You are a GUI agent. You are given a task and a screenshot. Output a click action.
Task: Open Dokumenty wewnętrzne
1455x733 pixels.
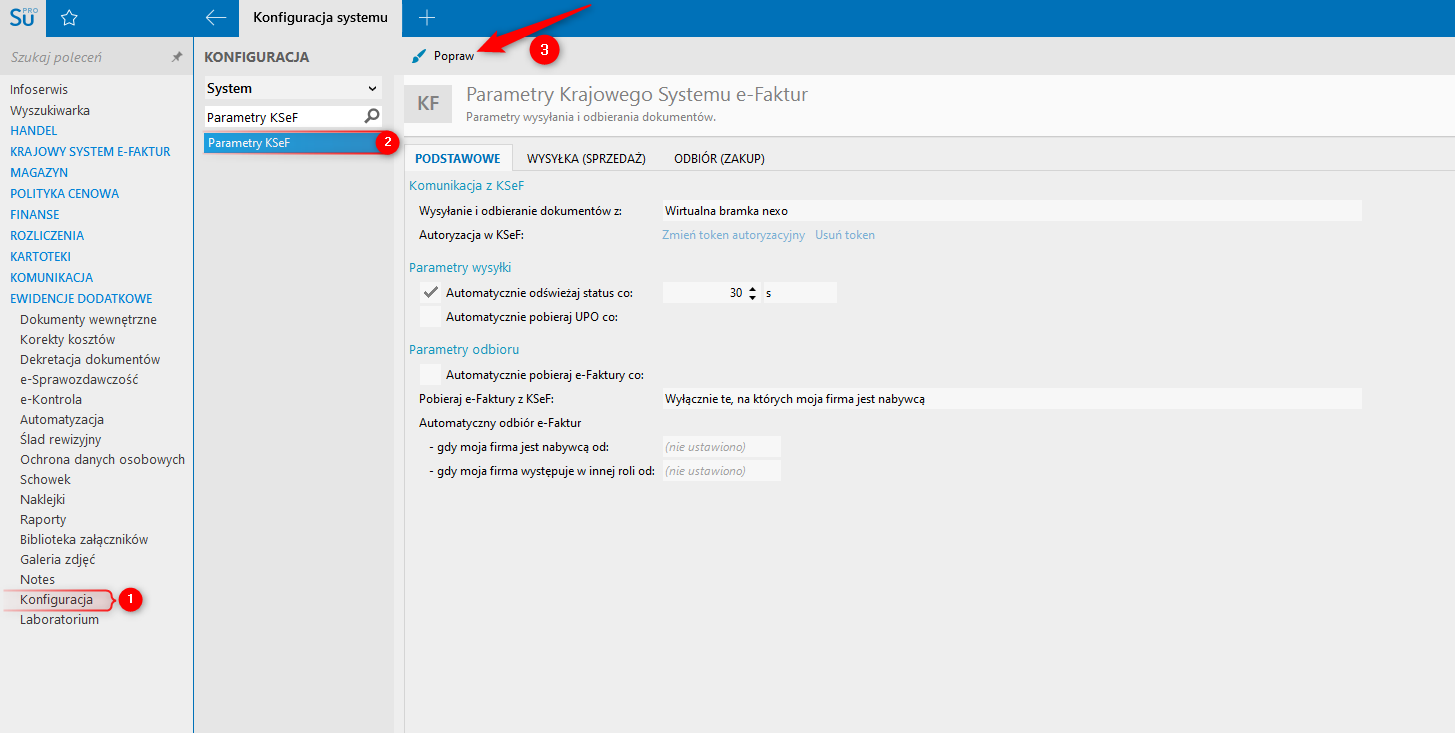[88, 320]
